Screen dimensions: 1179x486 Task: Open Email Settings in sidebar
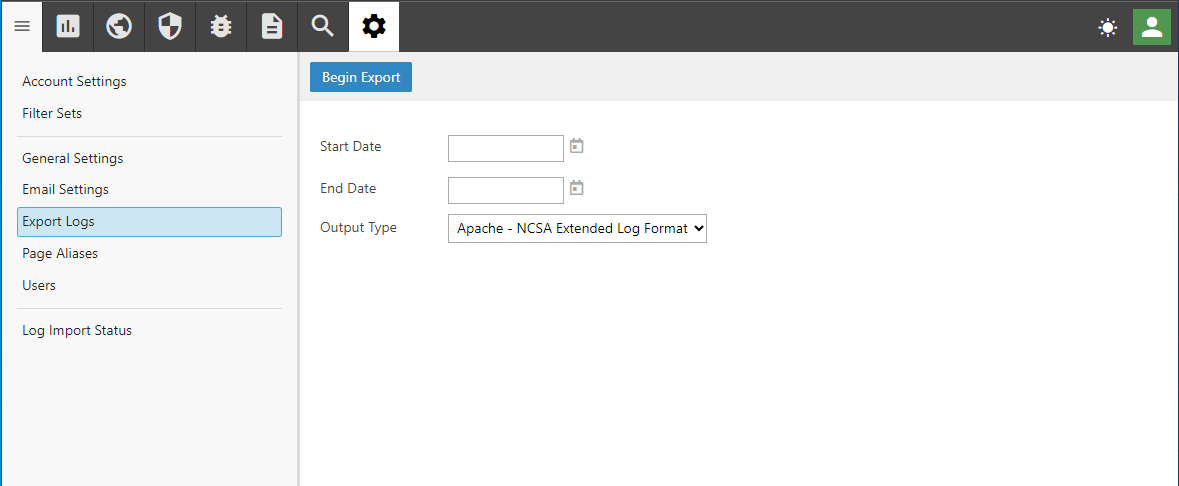[x=65, y=190]
